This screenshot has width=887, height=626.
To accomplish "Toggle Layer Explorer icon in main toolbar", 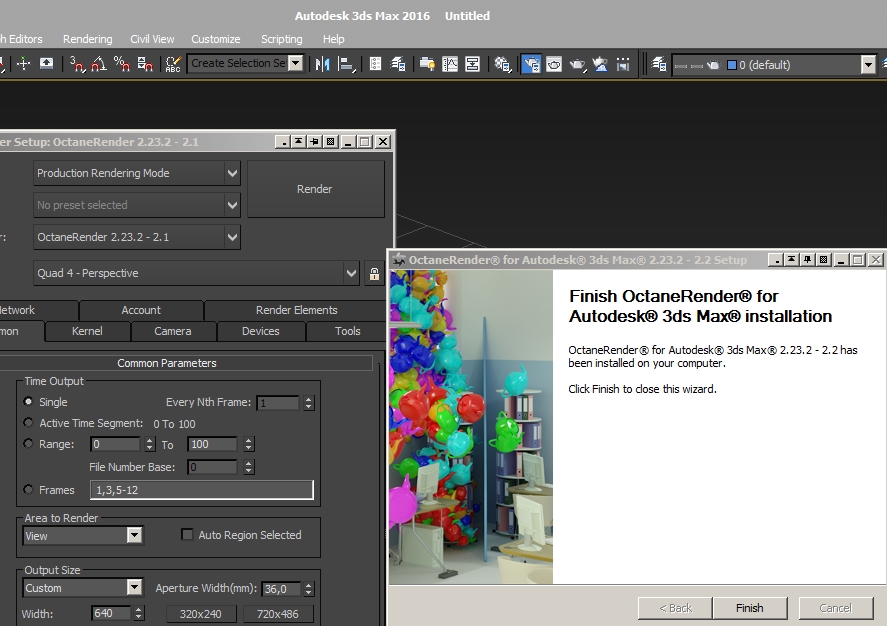I will [x=398, y=64].
